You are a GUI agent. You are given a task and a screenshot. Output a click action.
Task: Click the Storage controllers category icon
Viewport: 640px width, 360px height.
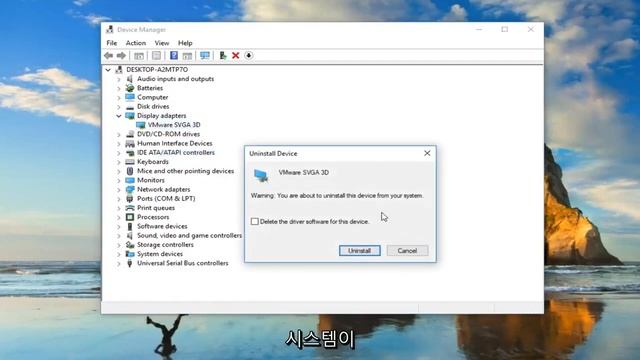pyautogui.click(x=130, y=244)
